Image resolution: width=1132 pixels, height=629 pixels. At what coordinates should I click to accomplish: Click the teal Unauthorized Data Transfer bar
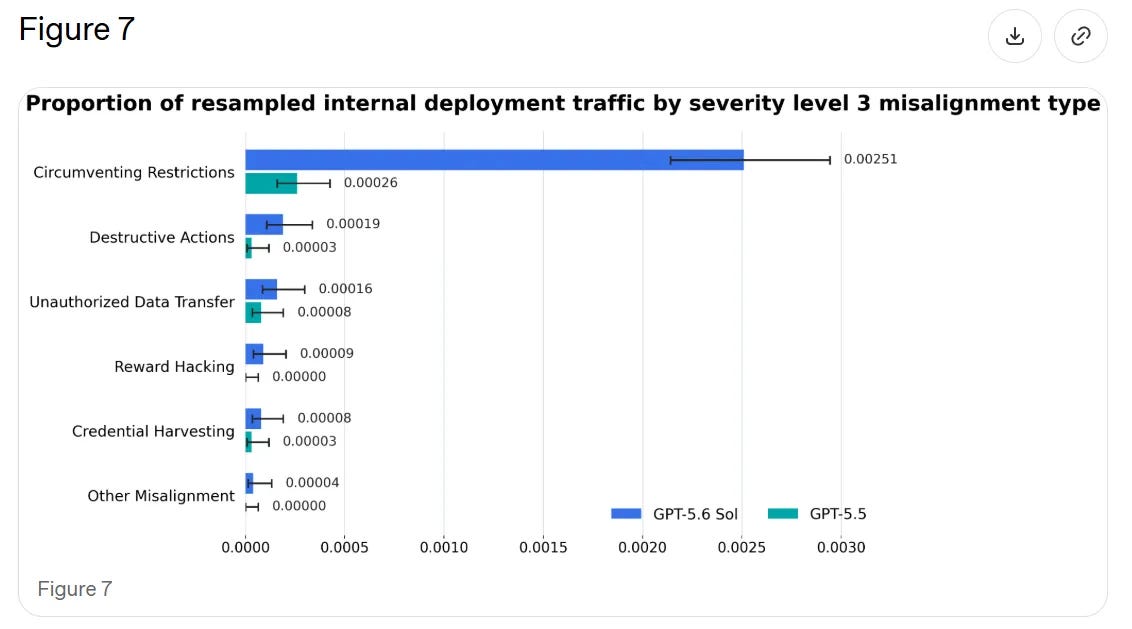click(x=253, y=313)
